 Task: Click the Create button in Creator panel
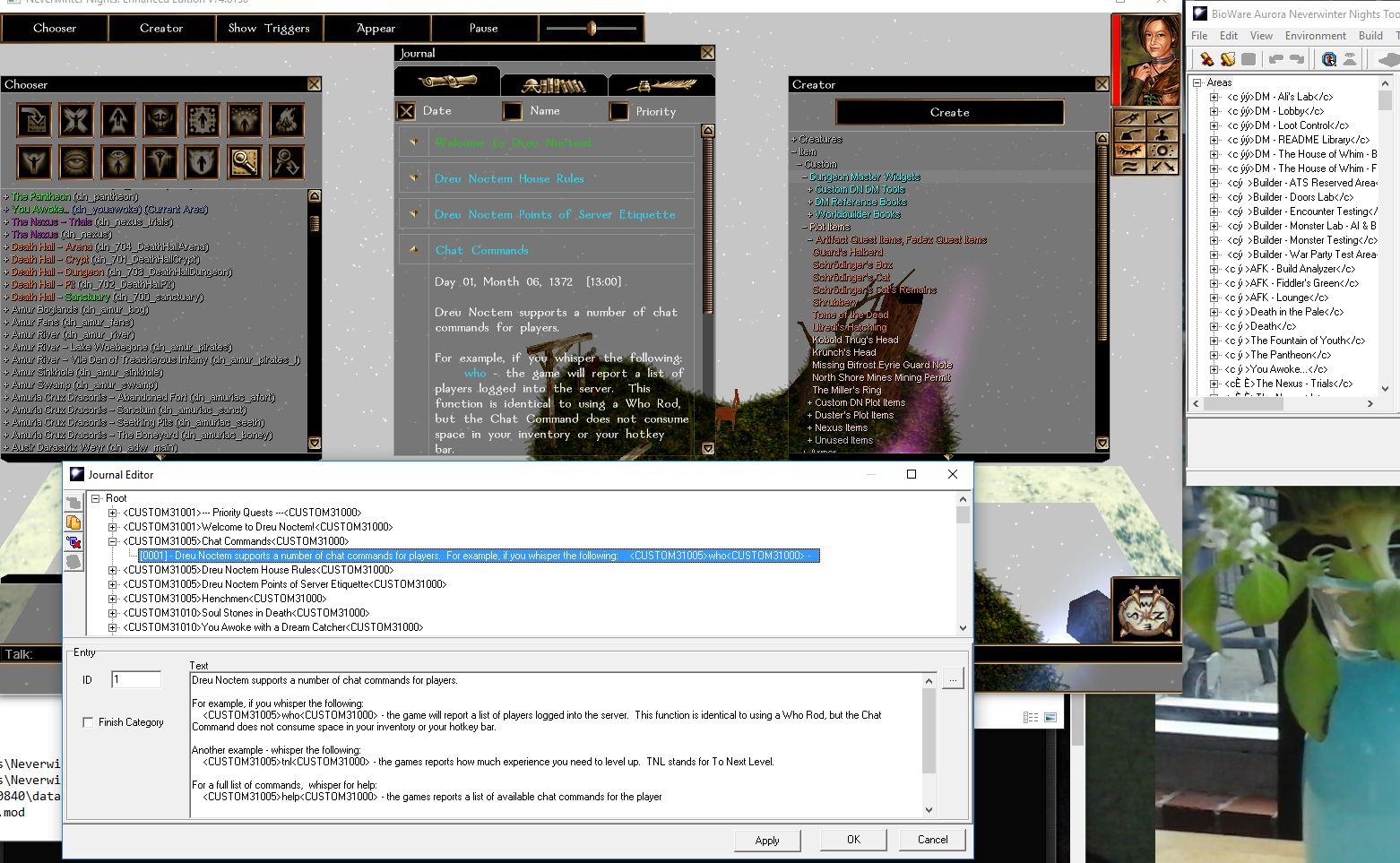pyautogui.click(x=949, y=112)
